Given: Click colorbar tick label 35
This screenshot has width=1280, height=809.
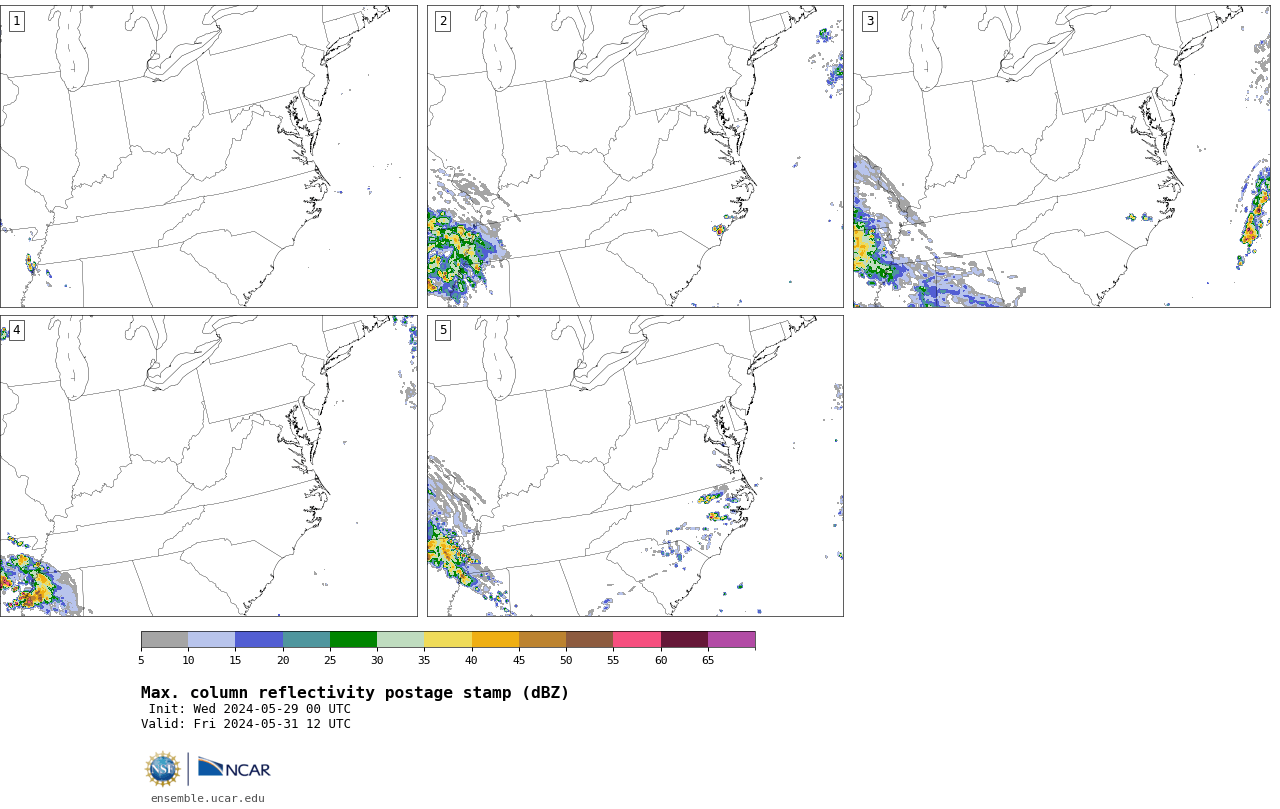Looking at the screenshot, I should (424, 660).
